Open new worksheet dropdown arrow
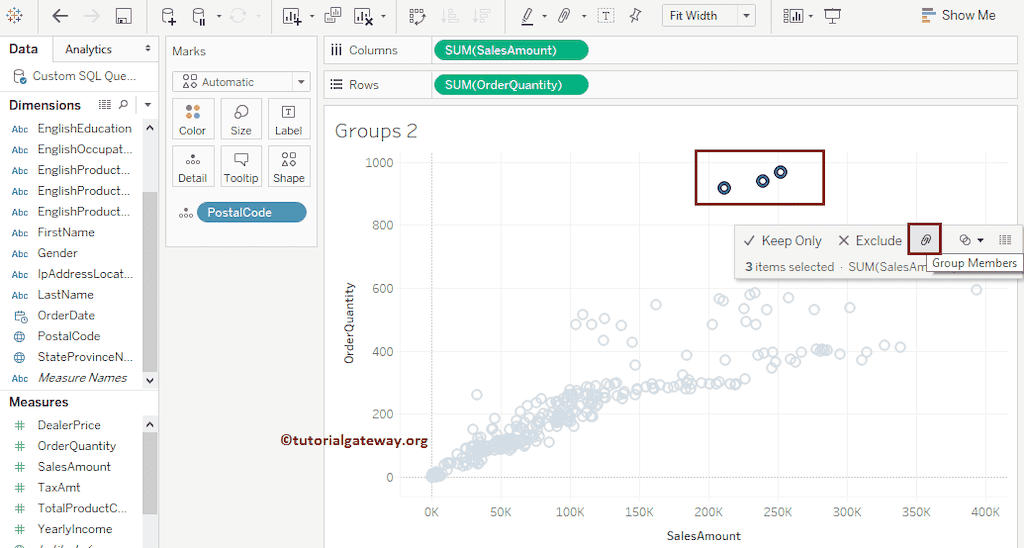 [312, 16]
